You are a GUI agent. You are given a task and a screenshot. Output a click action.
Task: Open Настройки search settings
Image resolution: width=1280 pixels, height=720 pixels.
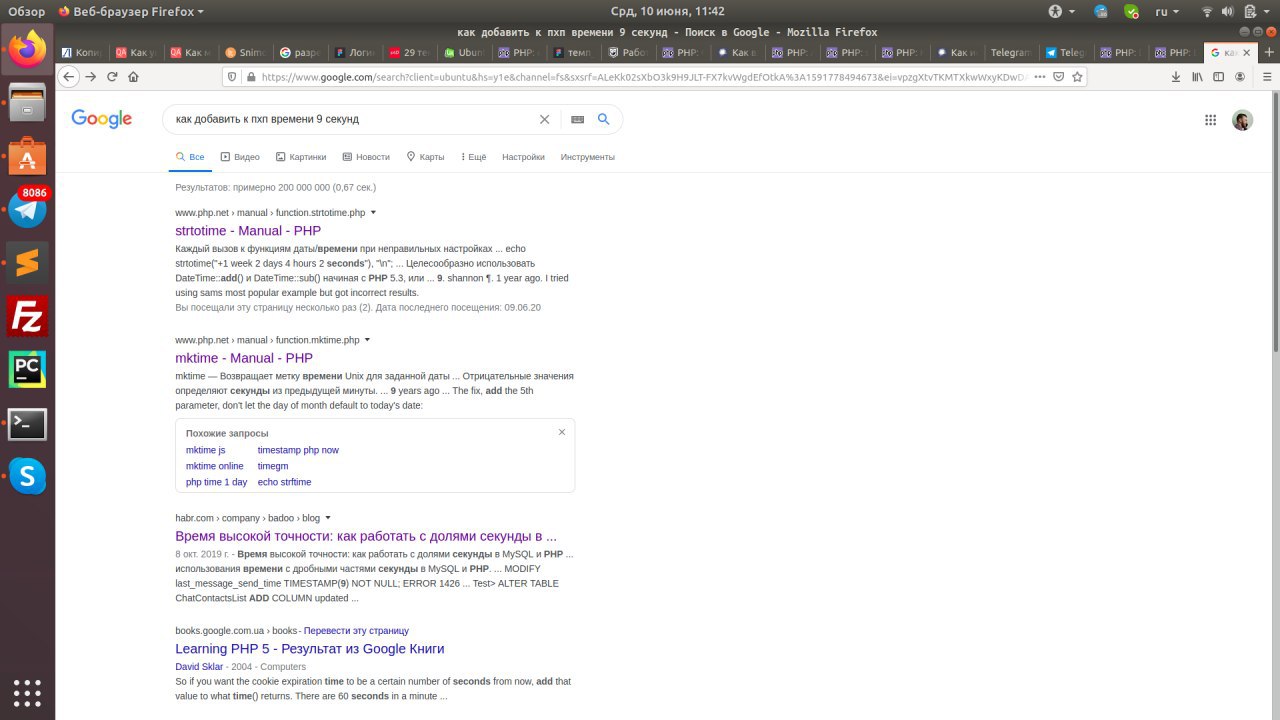523,157
